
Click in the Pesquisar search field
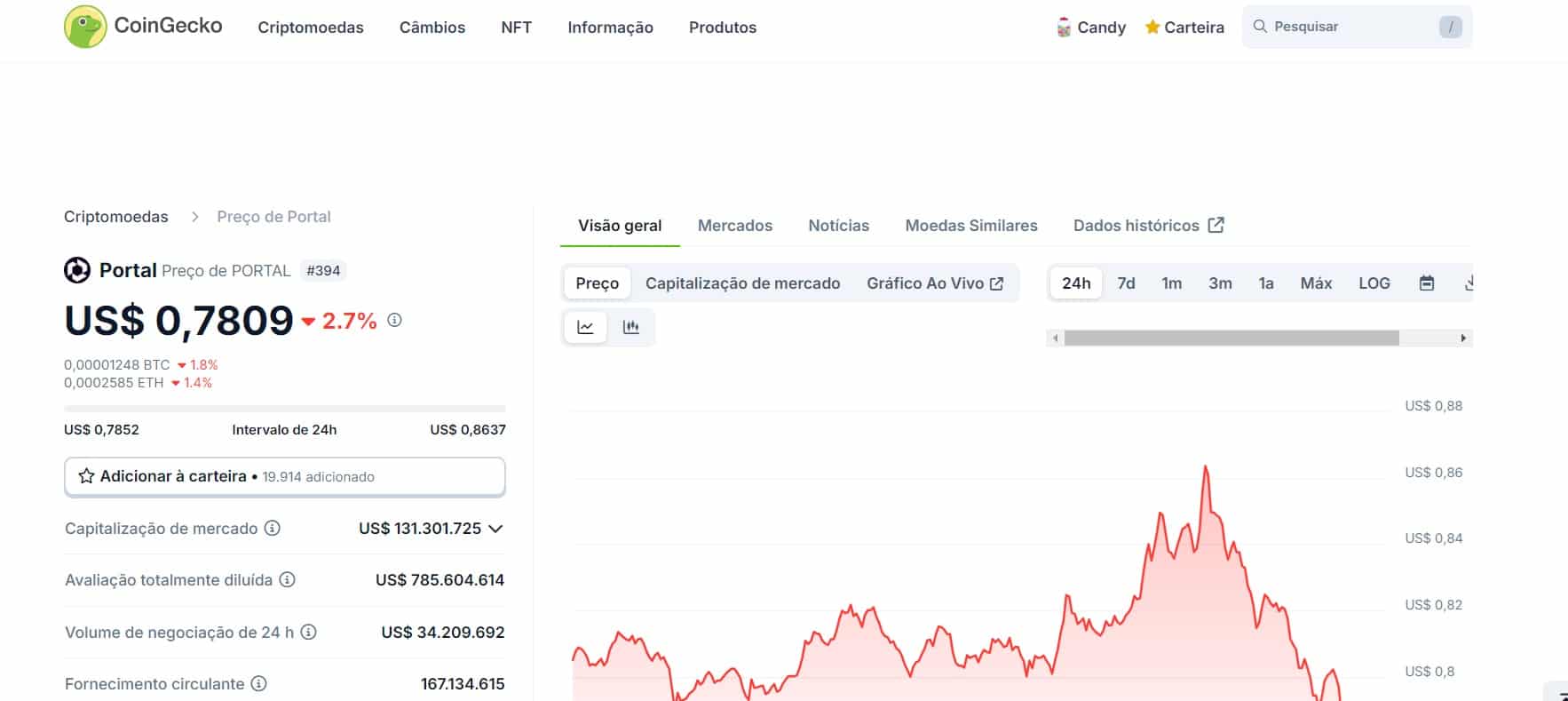point(1357,27)
